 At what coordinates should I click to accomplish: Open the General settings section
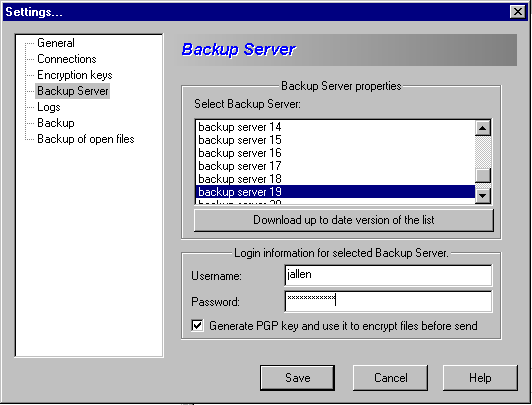[56, 43]
